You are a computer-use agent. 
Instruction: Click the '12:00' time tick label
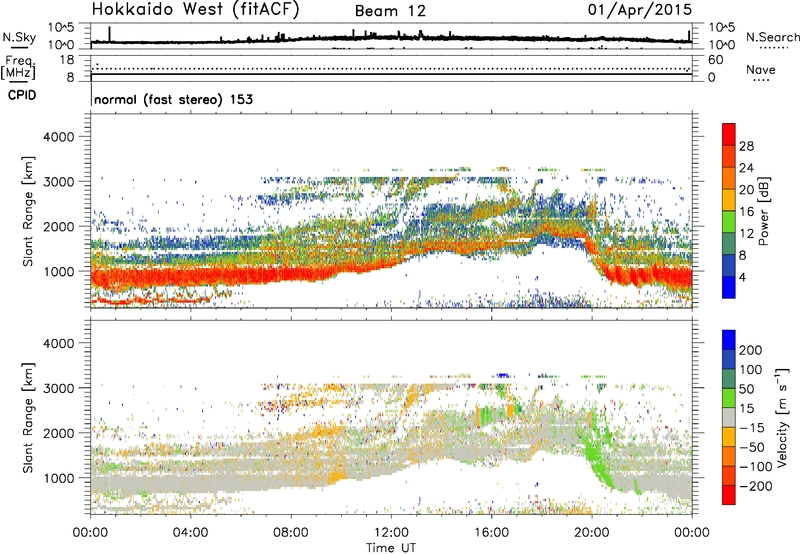tap(391, 533)
